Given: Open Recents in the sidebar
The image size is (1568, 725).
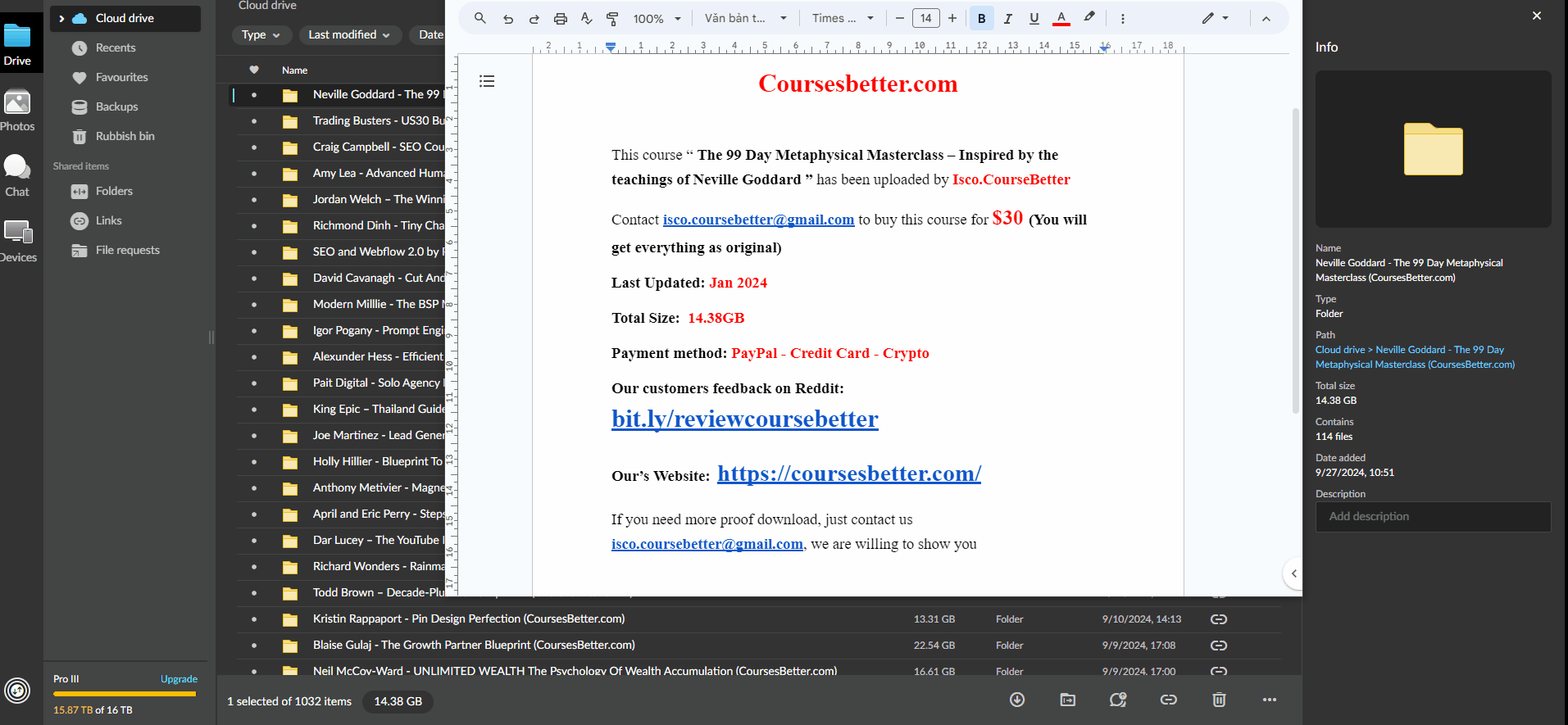Looking at the screenshot, I should coord(116,48).
